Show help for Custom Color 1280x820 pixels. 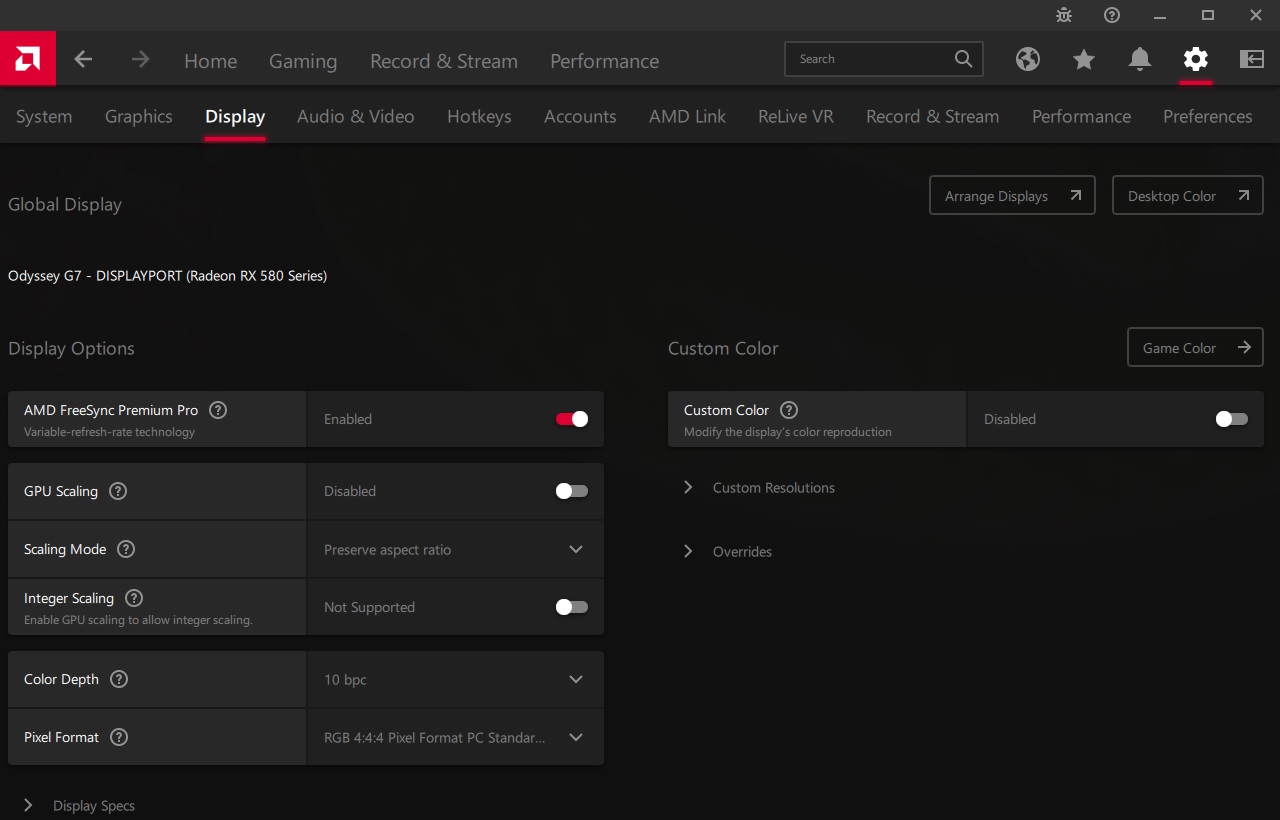point(789,410)
